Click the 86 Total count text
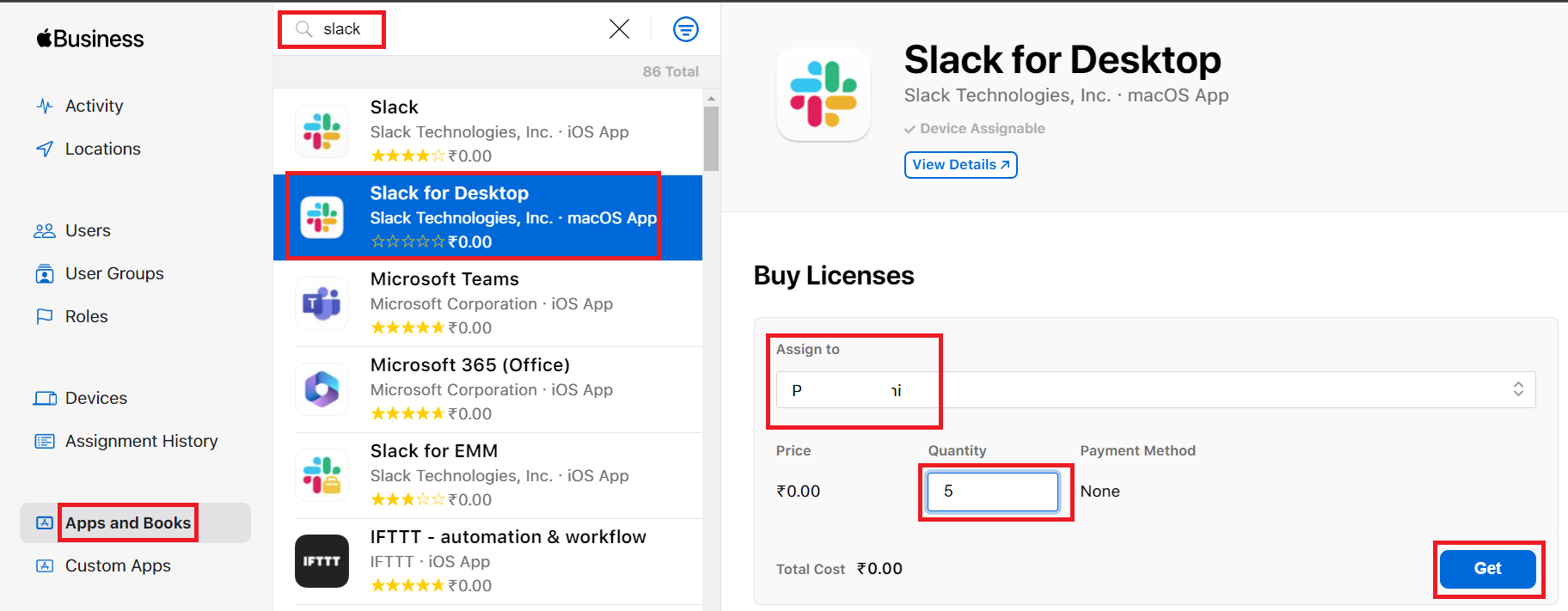This screenshot has height=611, width=1568. click(671, 72)
